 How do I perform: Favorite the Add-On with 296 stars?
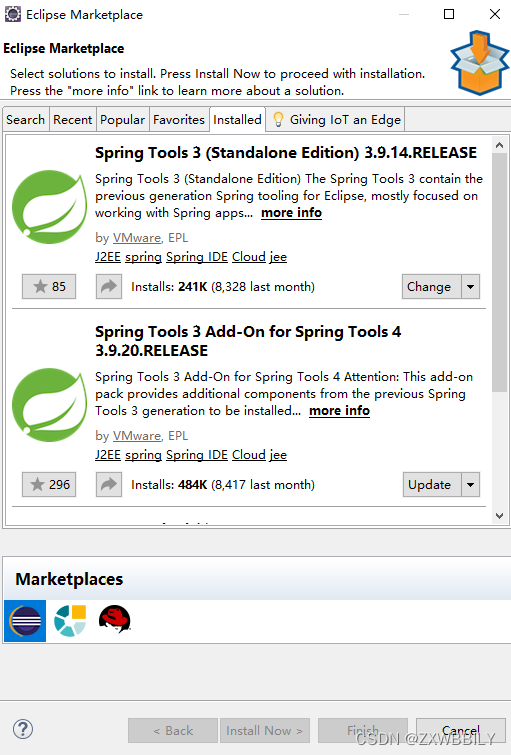pyautogui.click(x=49, y=484)
